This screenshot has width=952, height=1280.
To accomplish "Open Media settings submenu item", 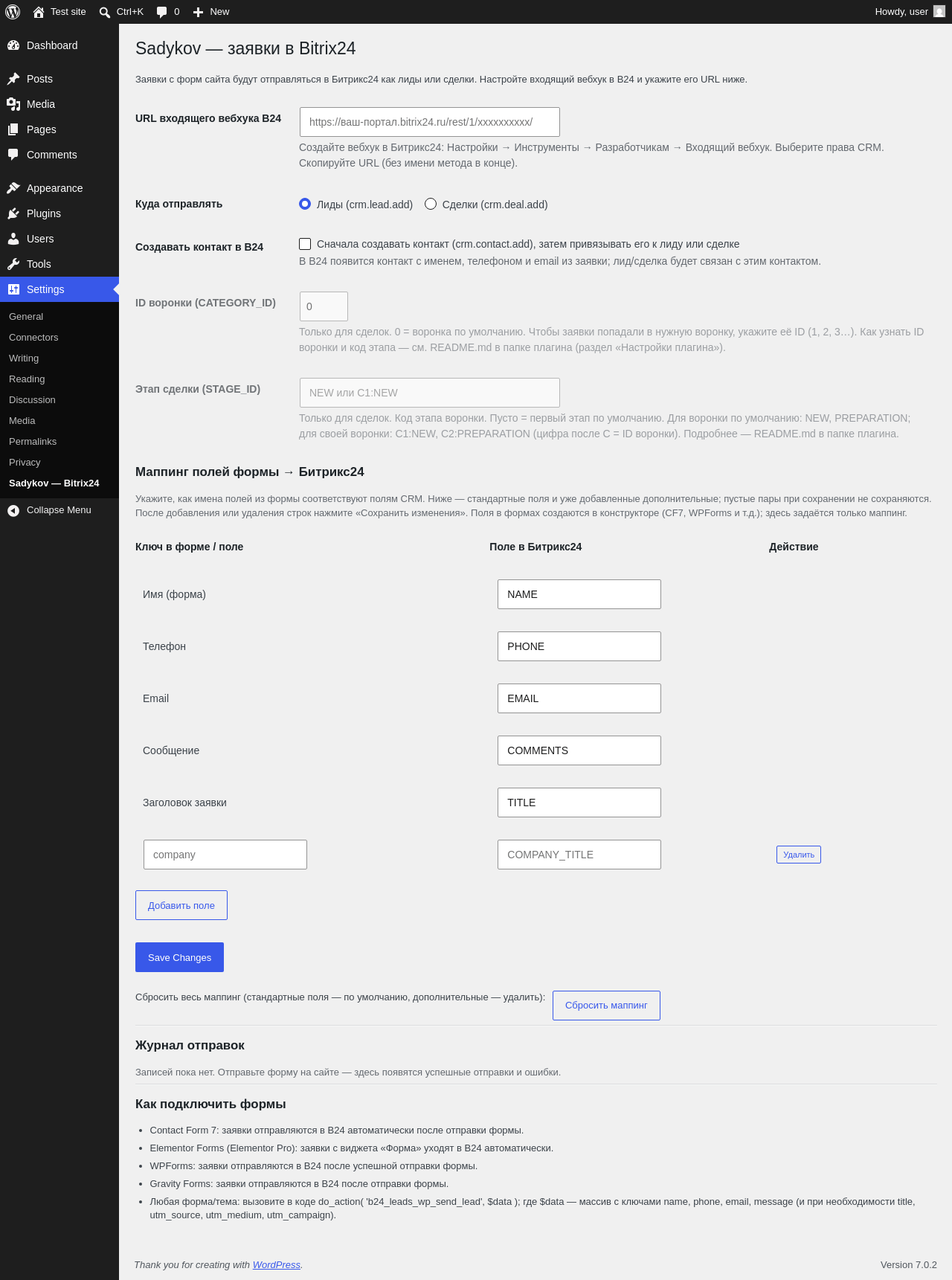I will tap(22, 421).
